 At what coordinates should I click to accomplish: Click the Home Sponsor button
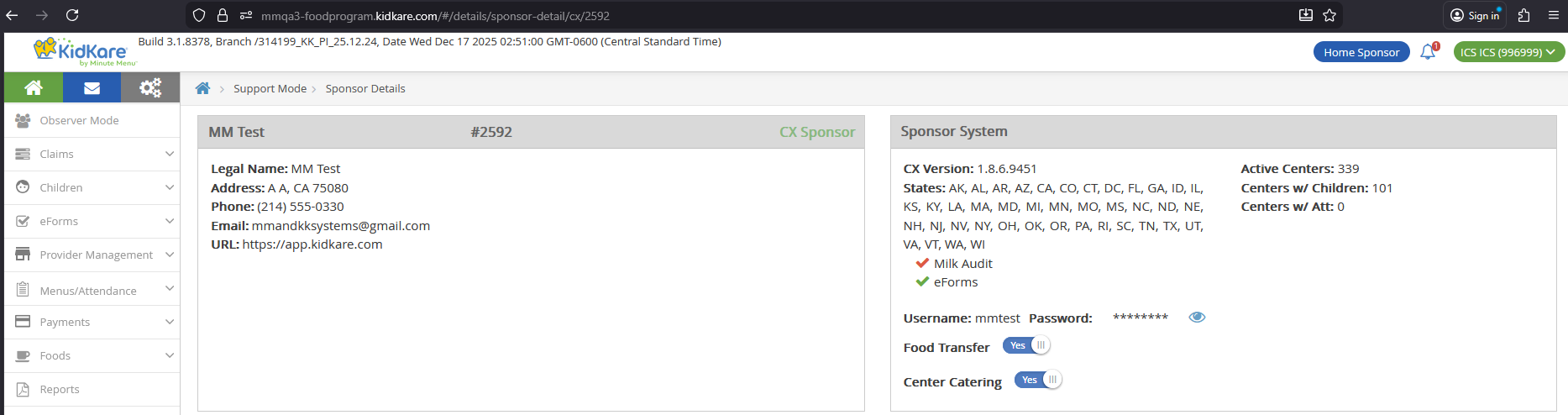(1361, 52)
